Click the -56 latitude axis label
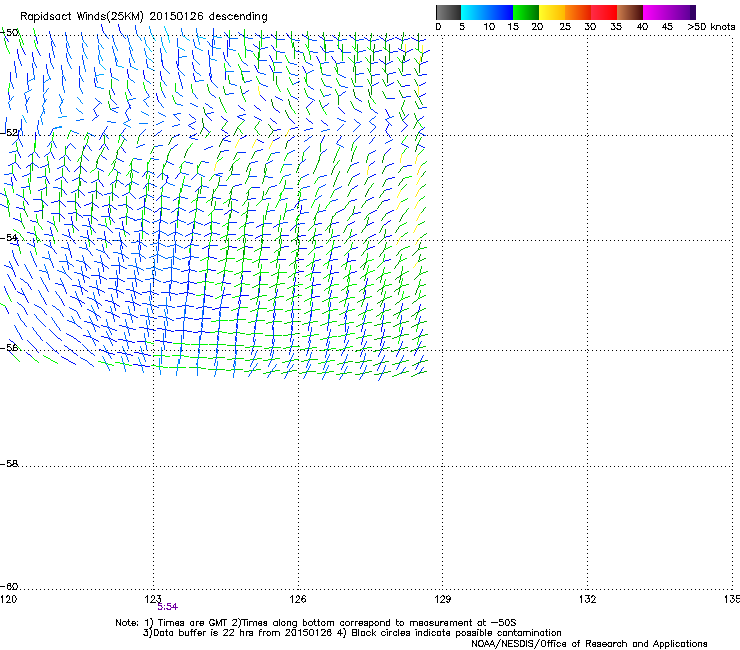The image size is (740, 650). point(9,347)
